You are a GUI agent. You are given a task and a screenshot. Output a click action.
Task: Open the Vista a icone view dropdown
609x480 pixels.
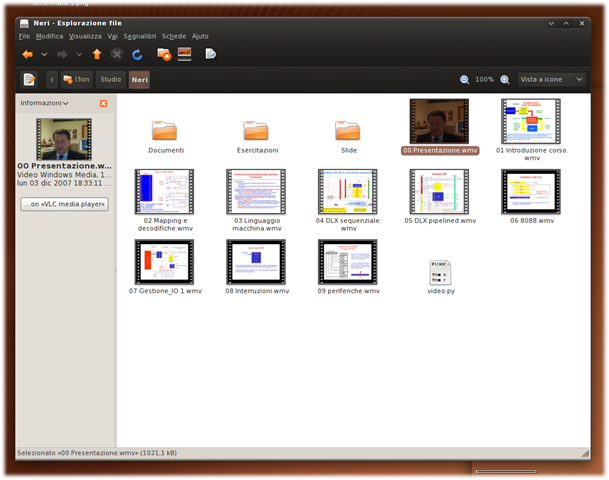(551, 80)
